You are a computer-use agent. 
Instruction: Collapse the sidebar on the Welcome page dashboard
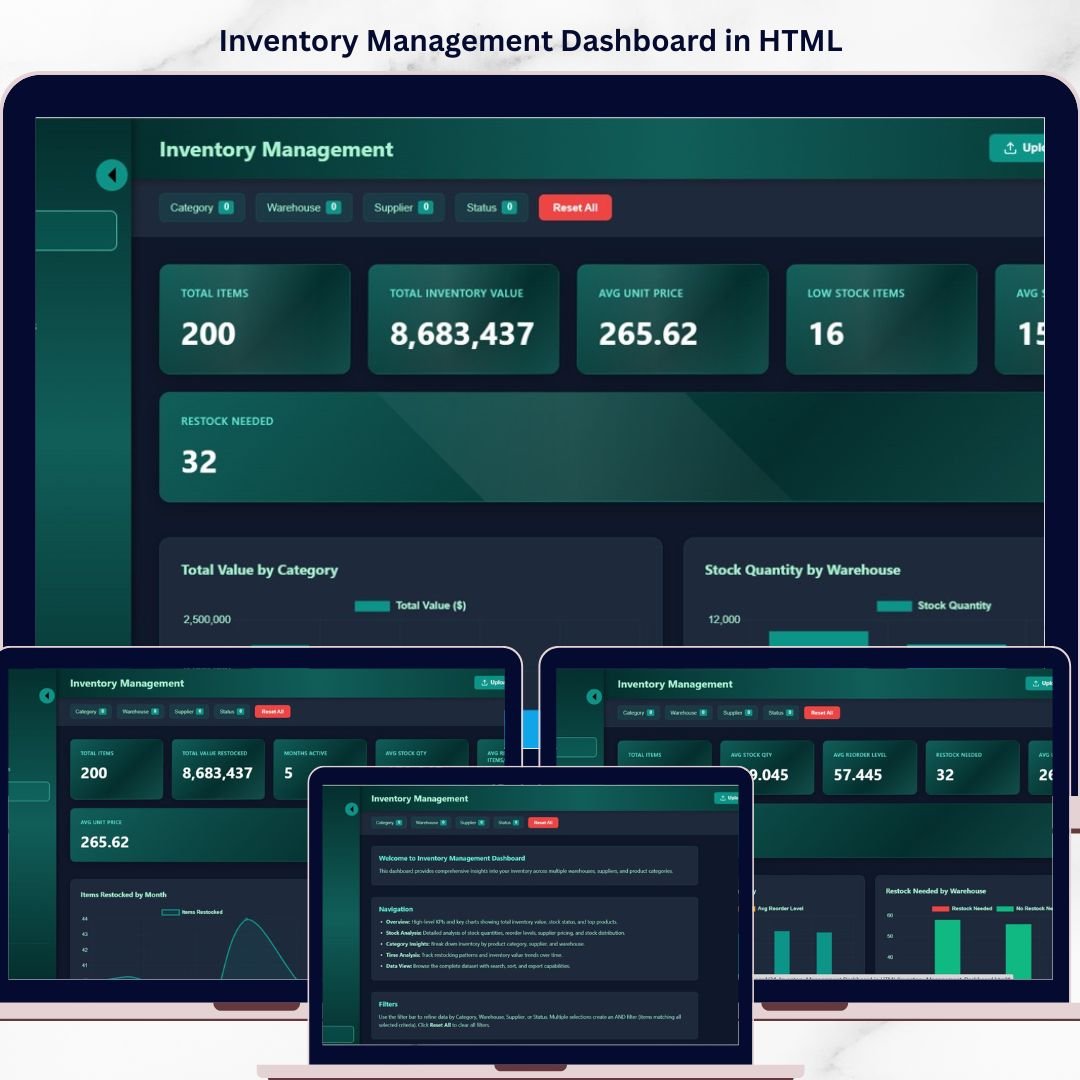tap(351, 809)
